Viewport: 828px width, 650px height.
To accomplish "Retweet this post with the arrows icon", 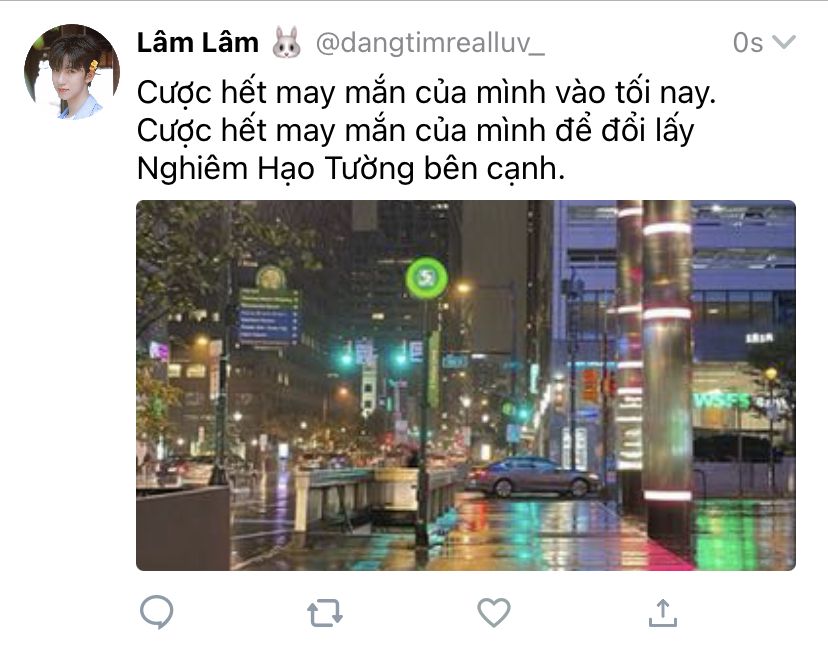I will click(325, 613).
